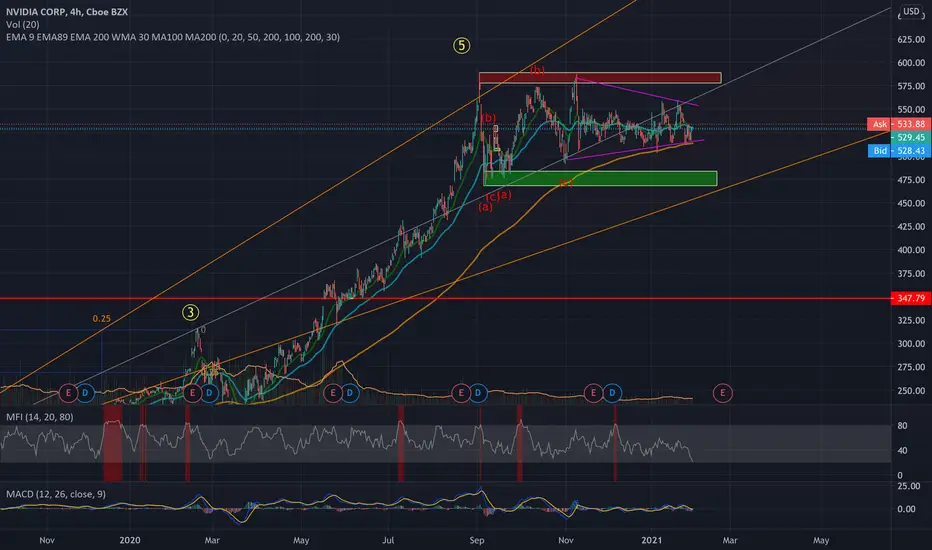The width and height of the screenshot is (932, 550).
Task: Click the Sep label on the time axis
Action: click(x=477, y=540)
